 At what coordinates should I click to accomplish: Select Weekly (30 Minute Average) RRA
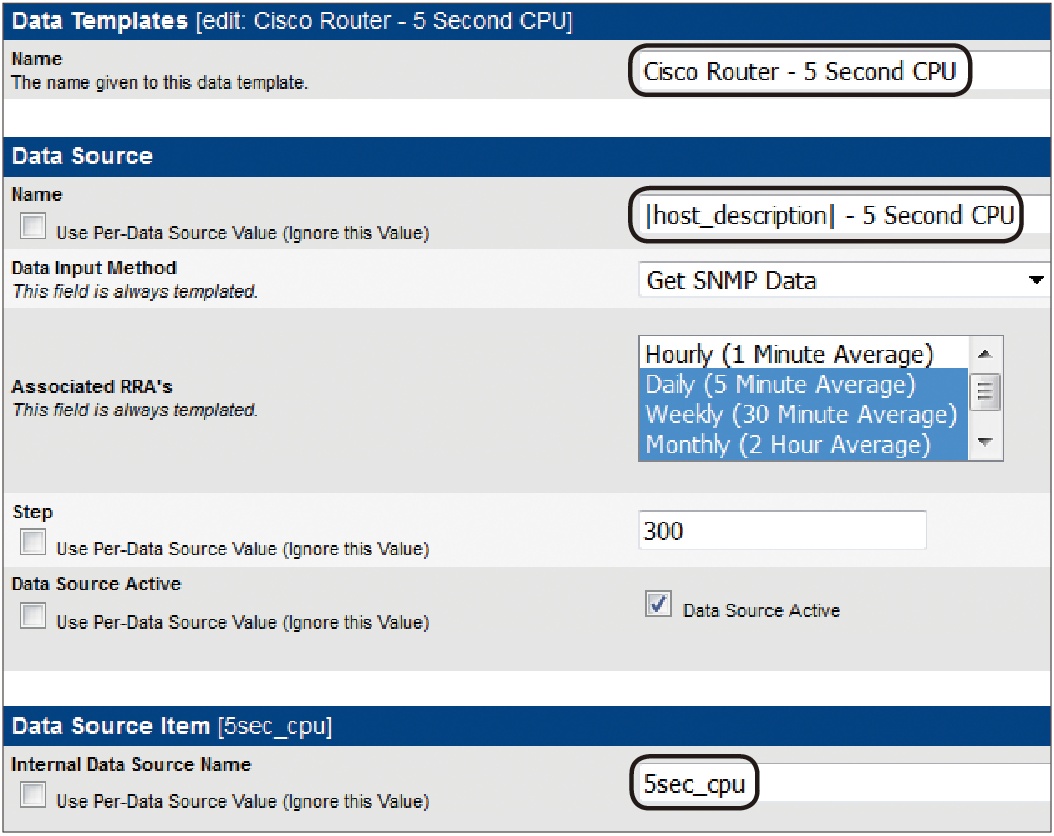(x=803, y=414)
